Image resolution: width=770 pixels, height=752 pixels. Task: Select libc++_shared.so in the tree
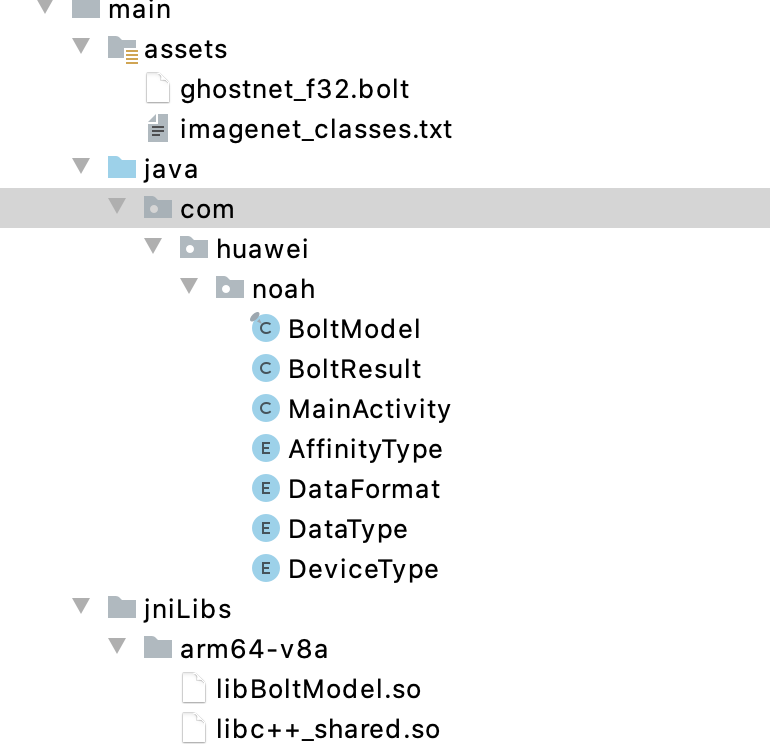pos(327,729)
